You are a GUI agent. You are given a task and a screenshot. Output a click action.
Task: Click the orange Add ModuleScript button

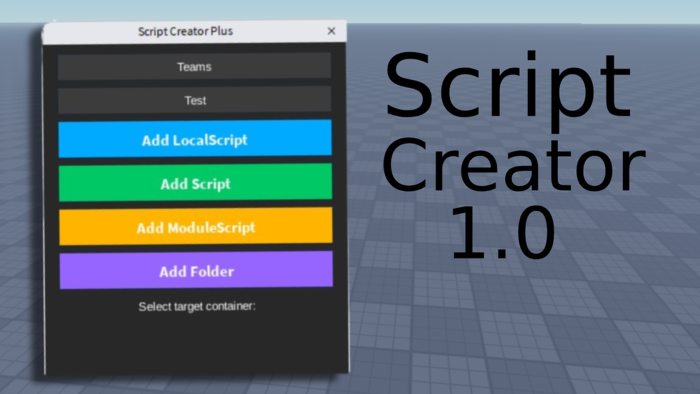pyautogui.click(x=196, y=227)
